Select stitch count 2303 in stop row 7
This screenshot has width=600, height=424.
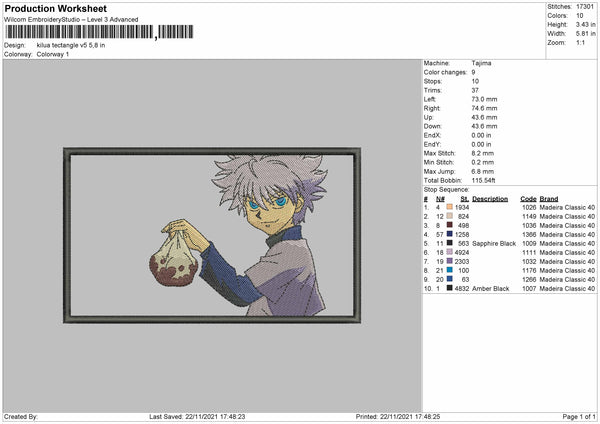coord(462,261)
